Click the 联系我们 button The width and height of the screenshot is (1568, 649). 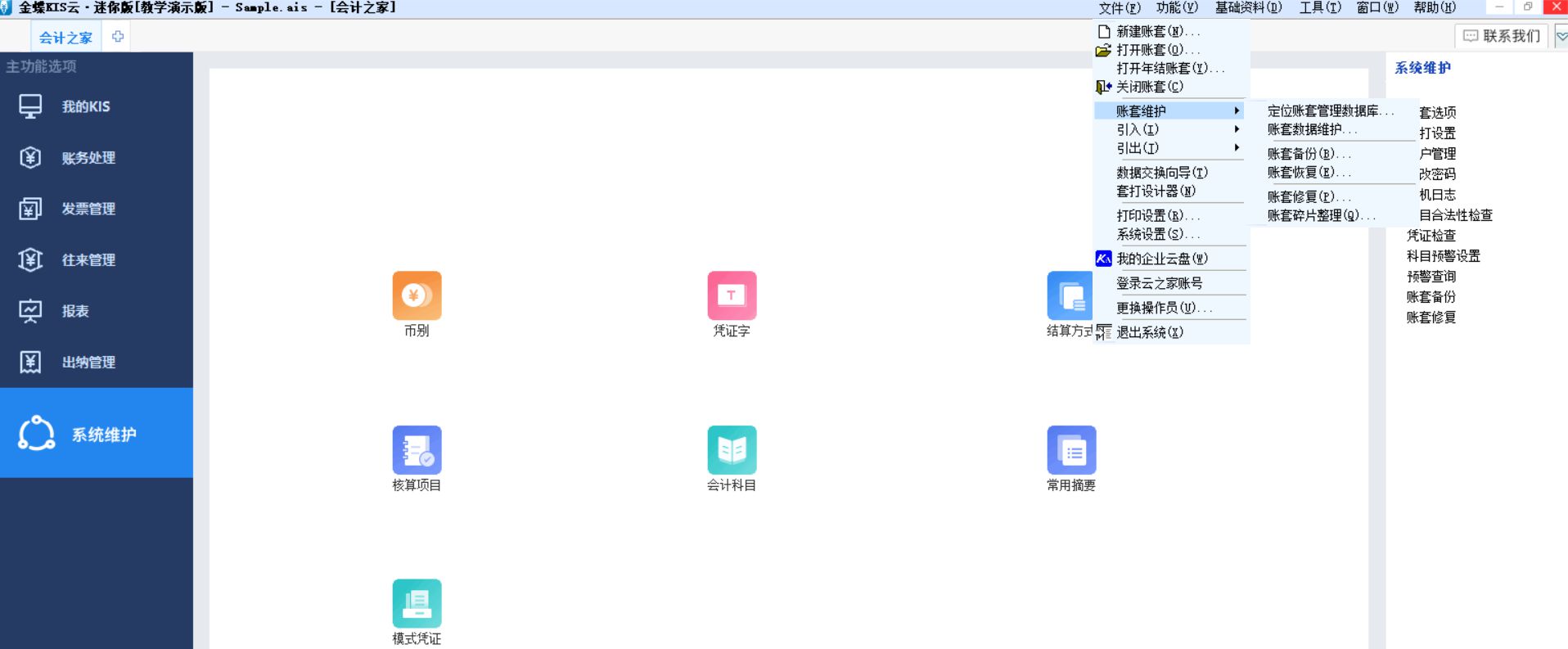point(1502,36)
